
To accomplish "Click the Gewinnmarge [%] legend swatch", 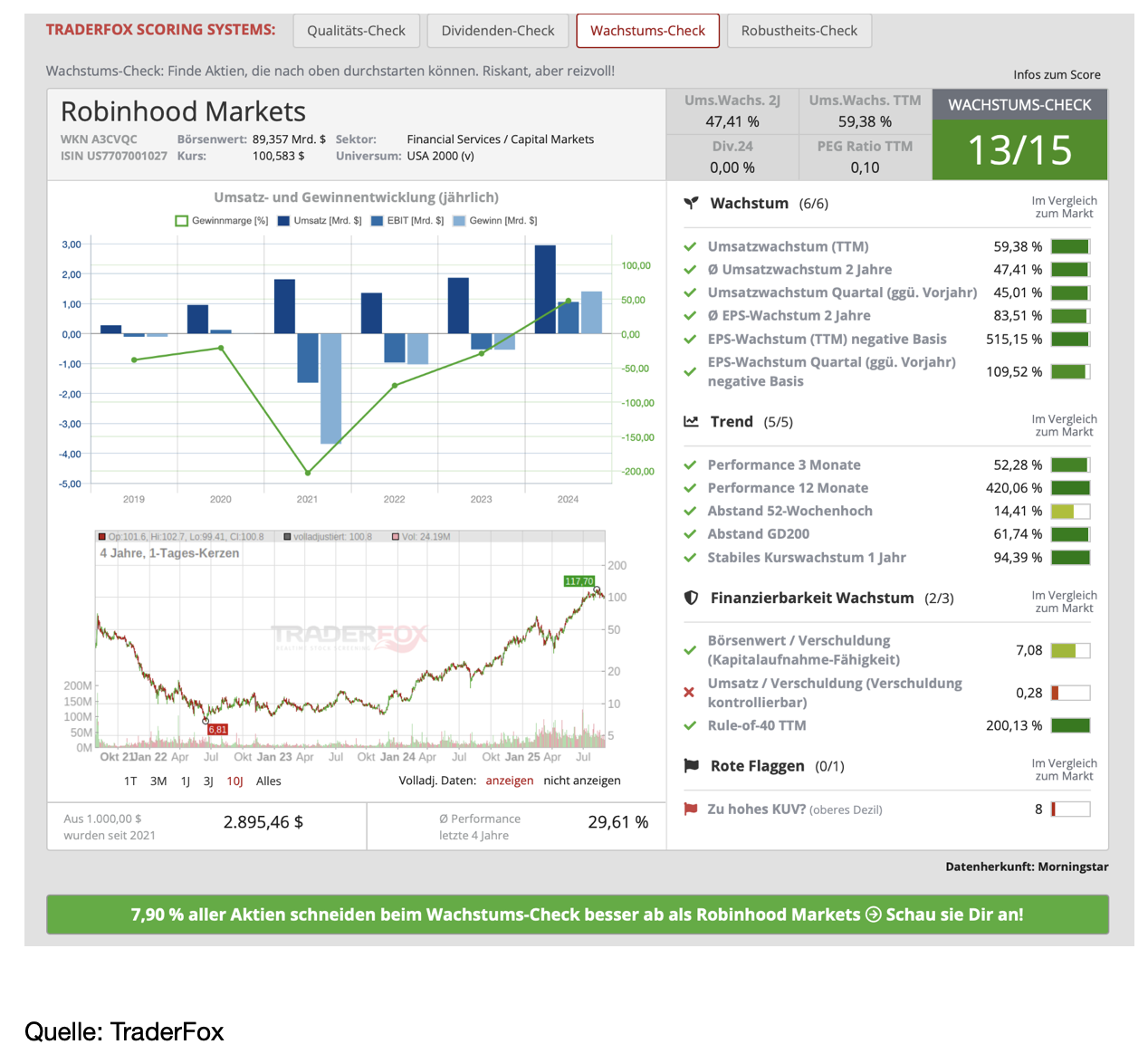I will pyautogui.click(x=182, y=220).
